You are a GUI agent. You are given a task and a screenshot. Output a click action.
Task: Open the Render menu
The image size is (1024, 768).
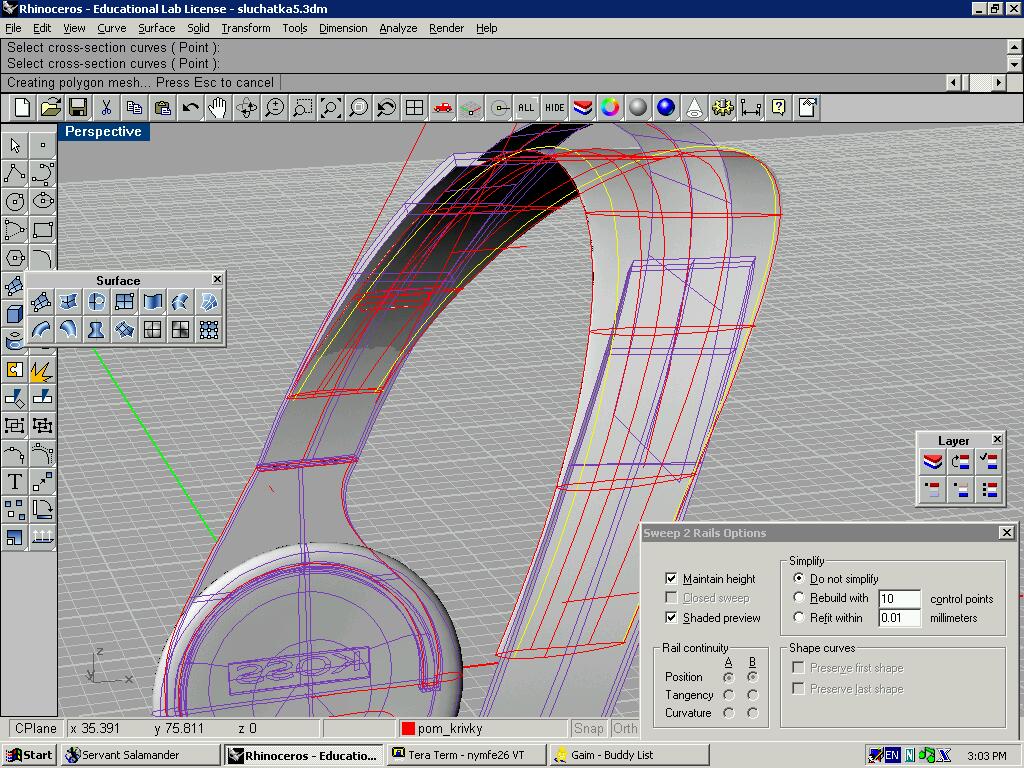click(x=447, y=28)
